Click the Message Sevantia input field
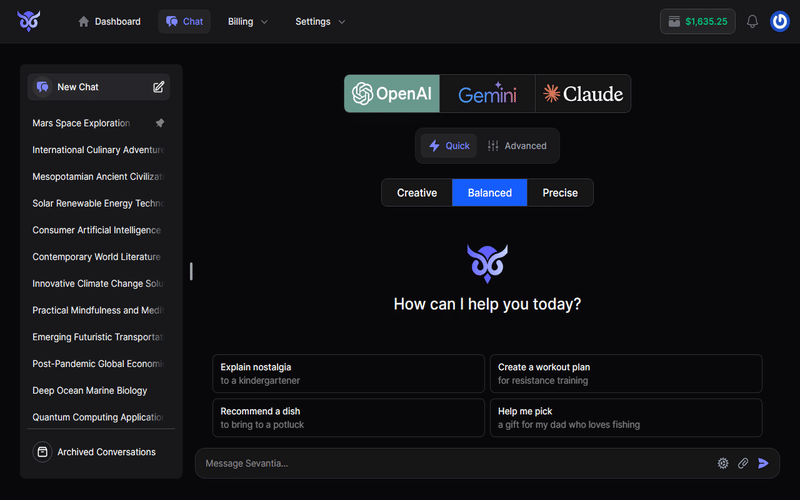The height and width of the screenshot is (500, 800). pyautogui.click(x=450, y=463)
